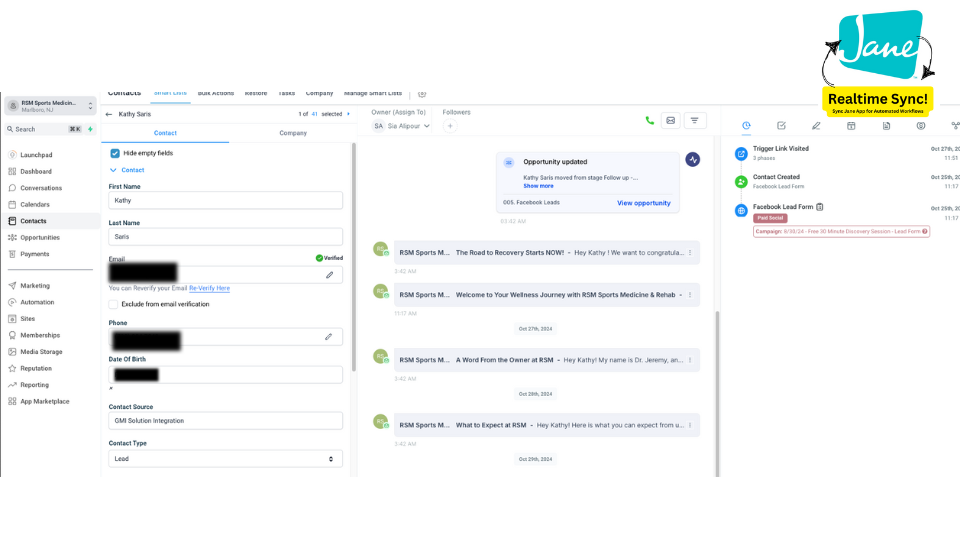Go to next contact arrow after selected
Viewport: 960px width, 540px height.
(348, 114)
